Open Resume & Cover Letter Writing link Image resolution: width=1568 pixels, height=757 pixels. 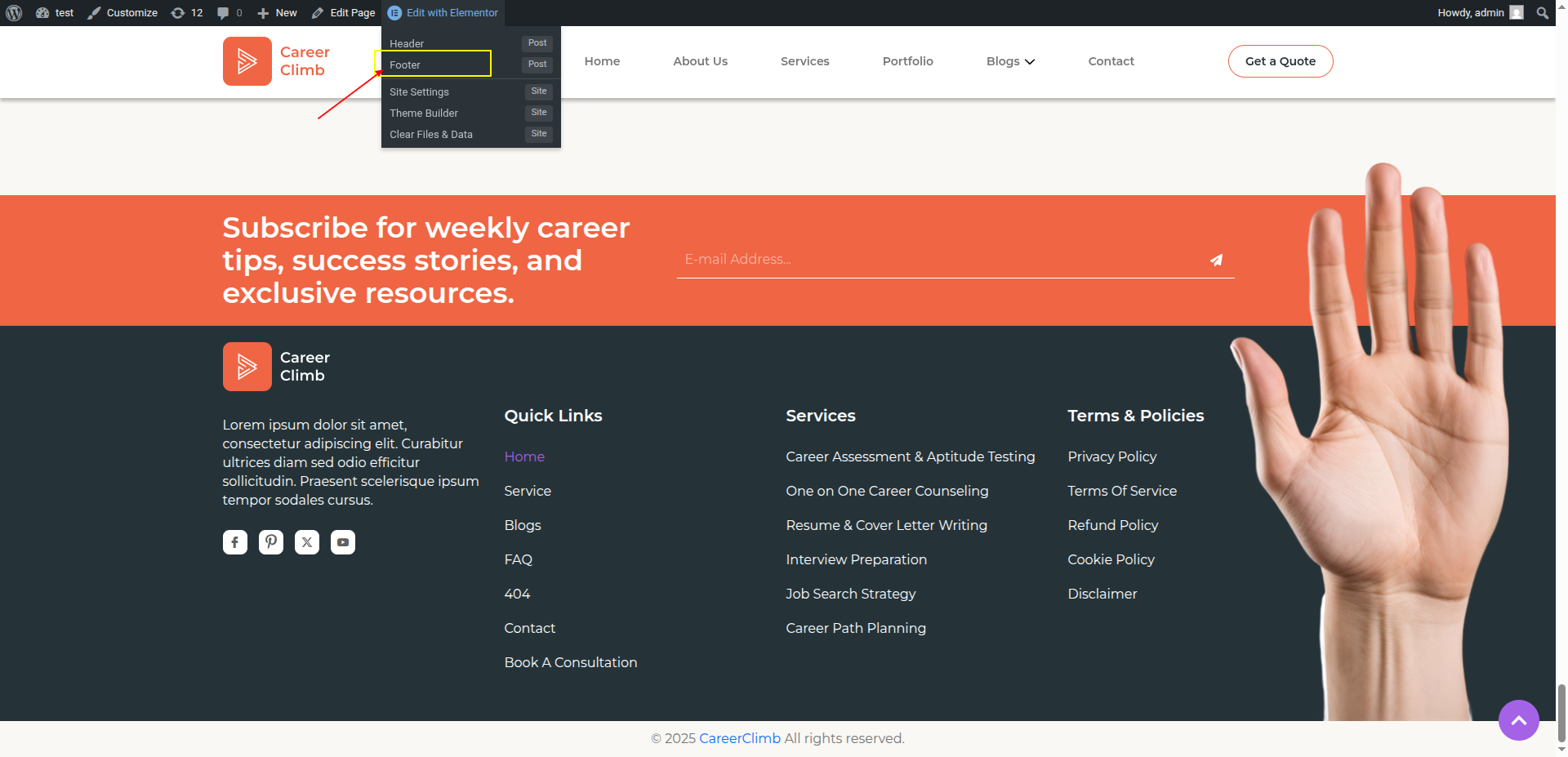tap(886, 525)
